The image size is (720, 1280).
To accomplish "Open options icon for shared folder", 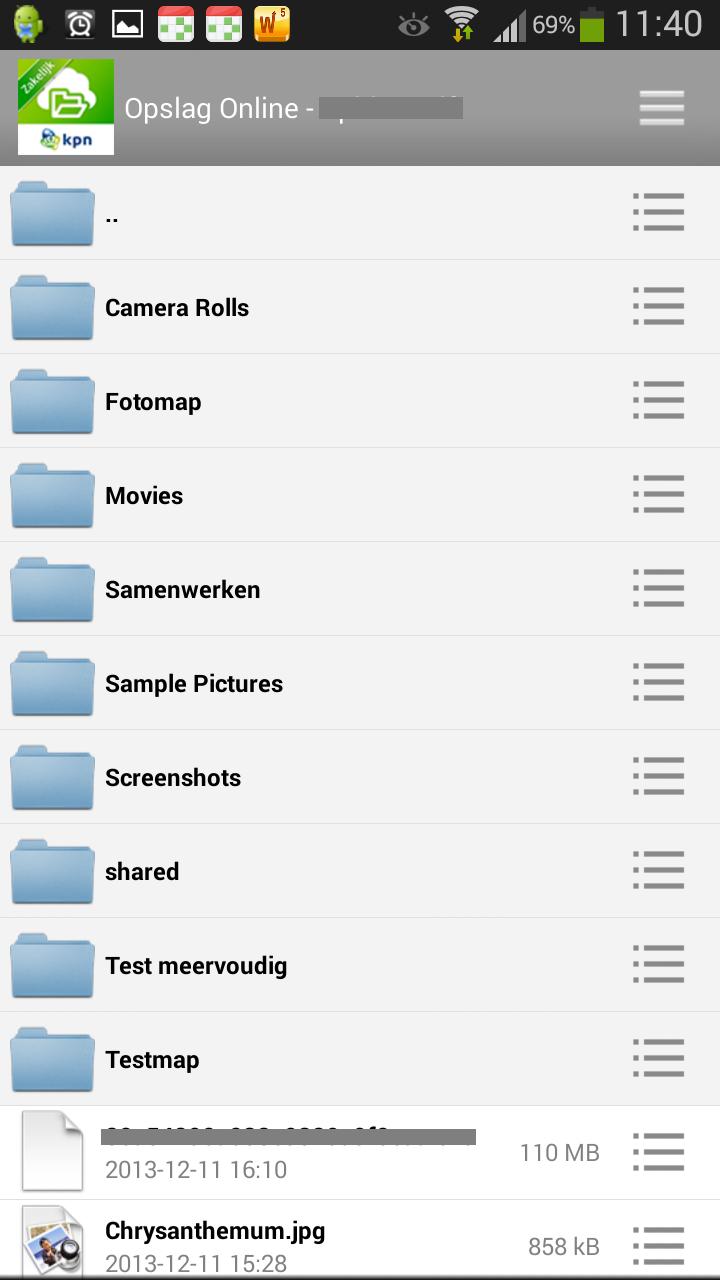I will (x=659, y=871).
